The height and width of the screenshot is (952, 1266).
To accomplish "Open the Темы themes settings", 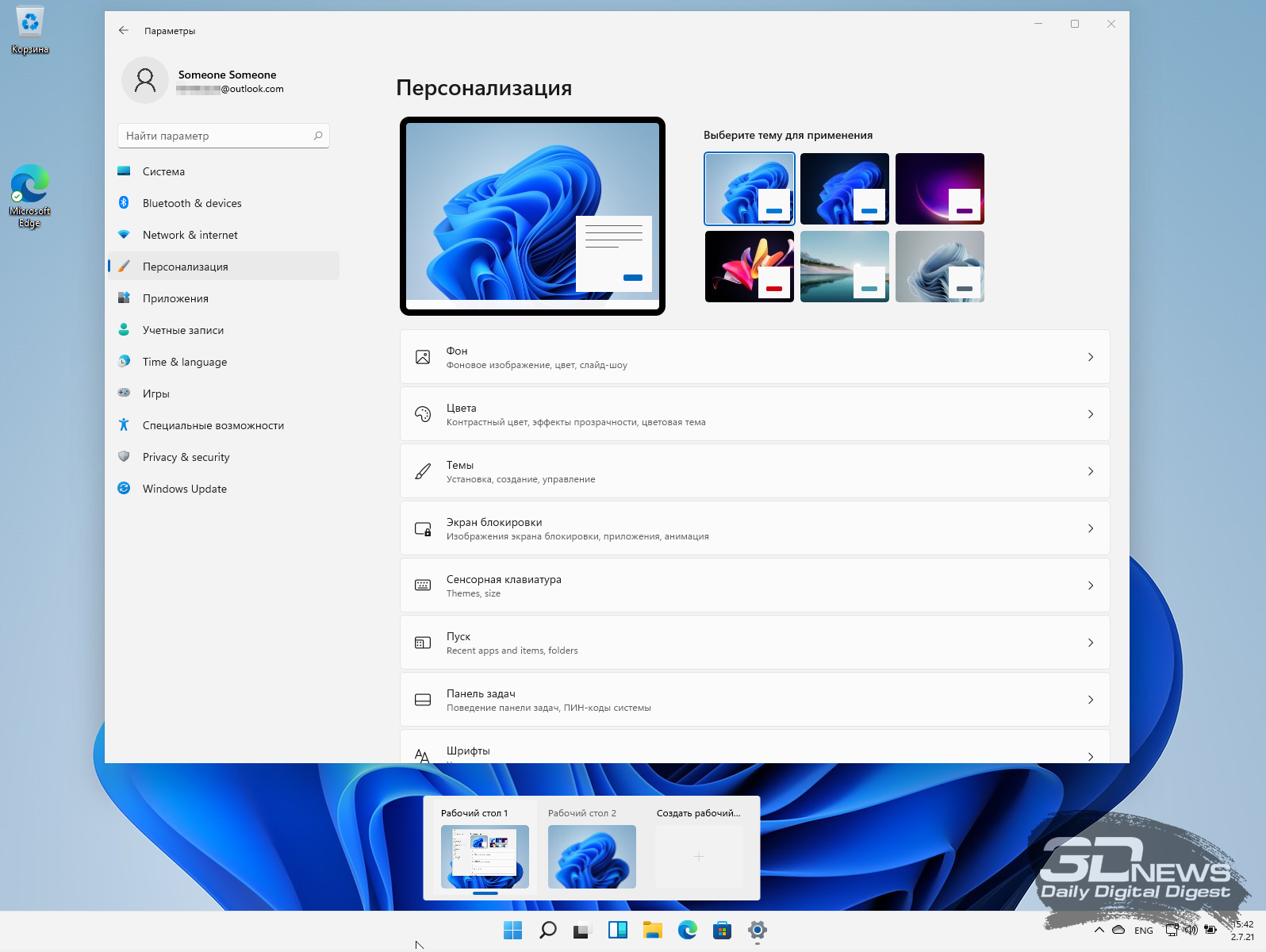I will [754, 471].
